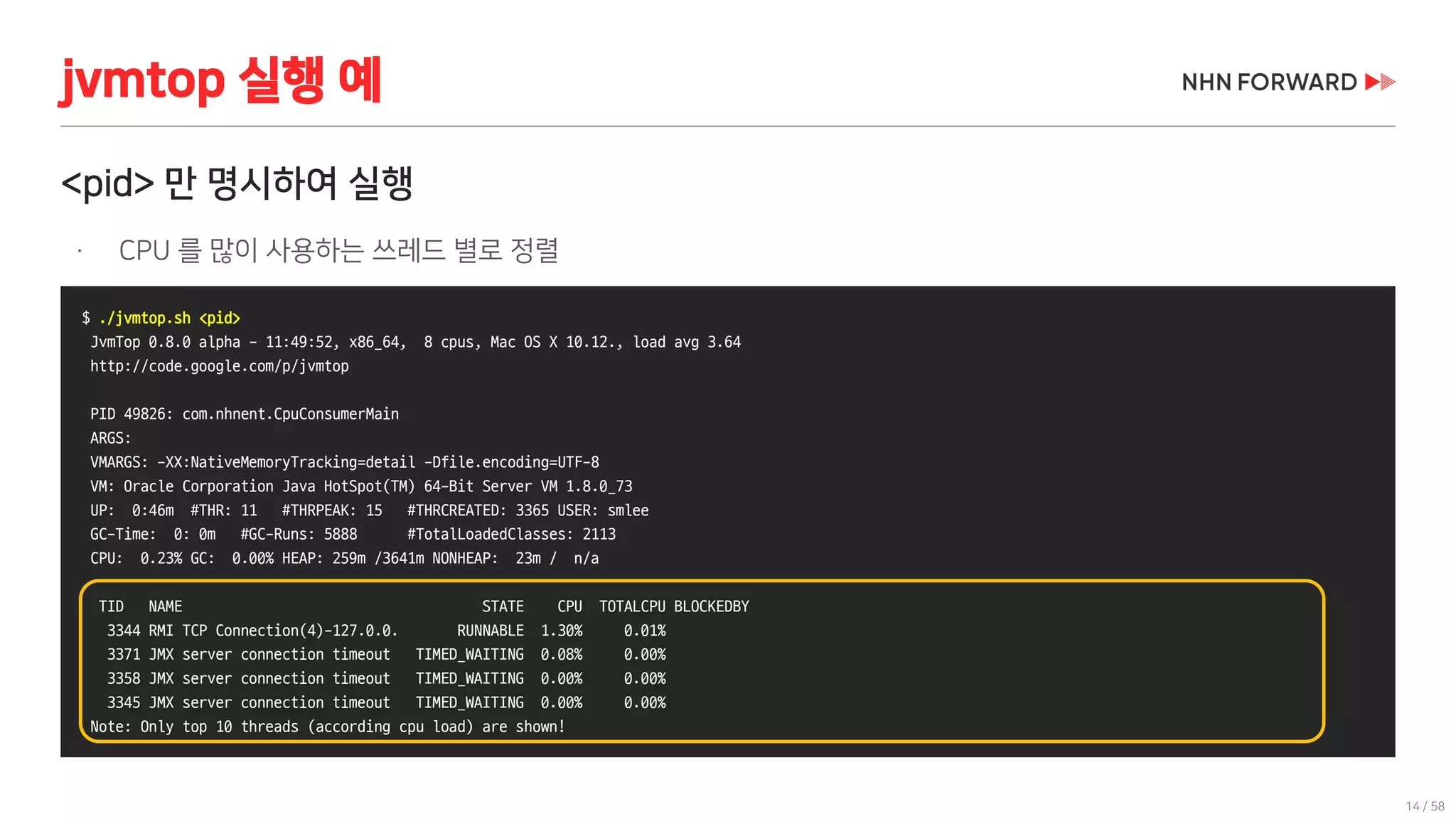This screenshot has height=819, width=1456.
Task: Click the TOTALCPU column header
Action: click(632, 606)
